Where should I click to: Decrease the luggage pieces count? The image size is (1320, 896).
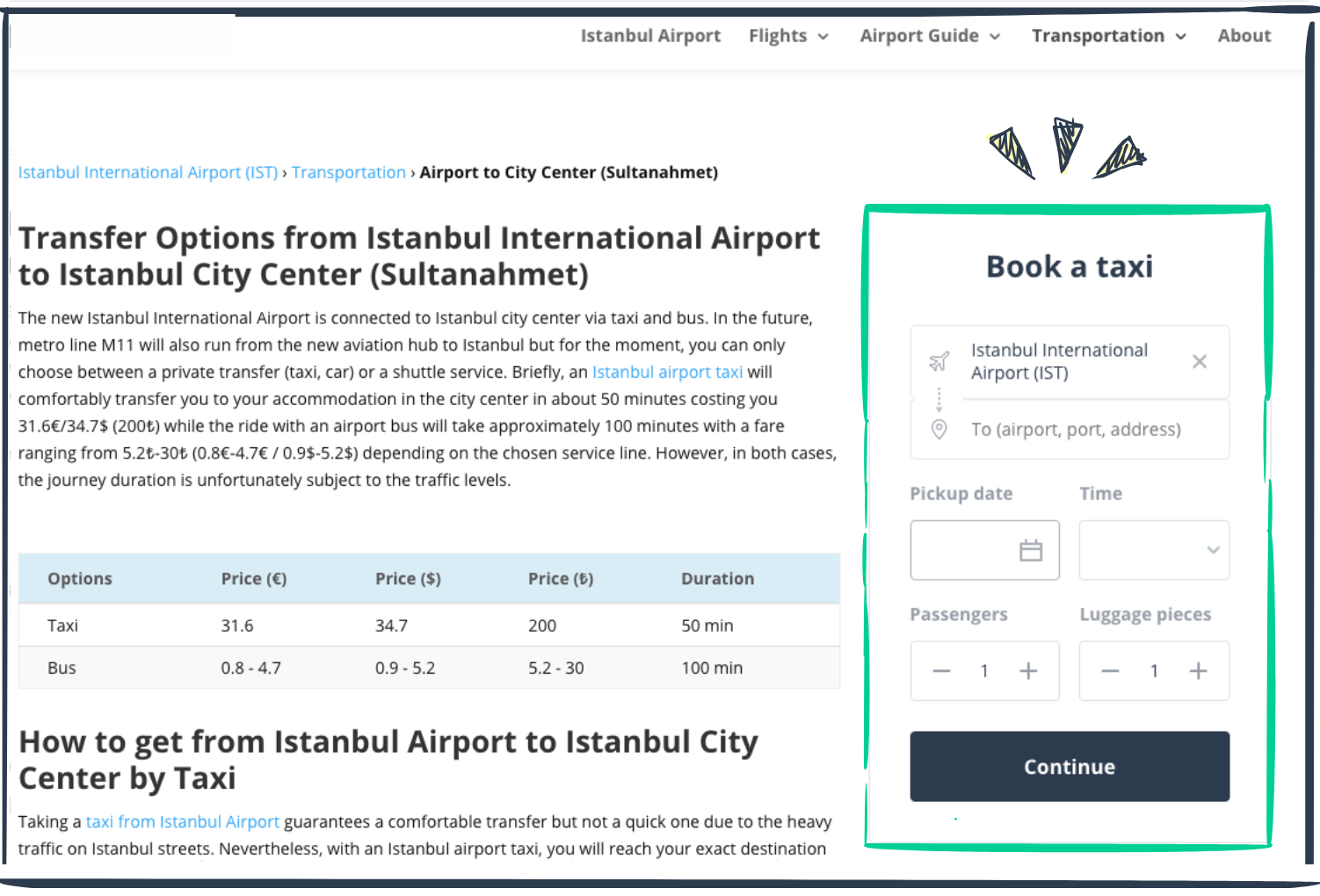click(1110, 671)
